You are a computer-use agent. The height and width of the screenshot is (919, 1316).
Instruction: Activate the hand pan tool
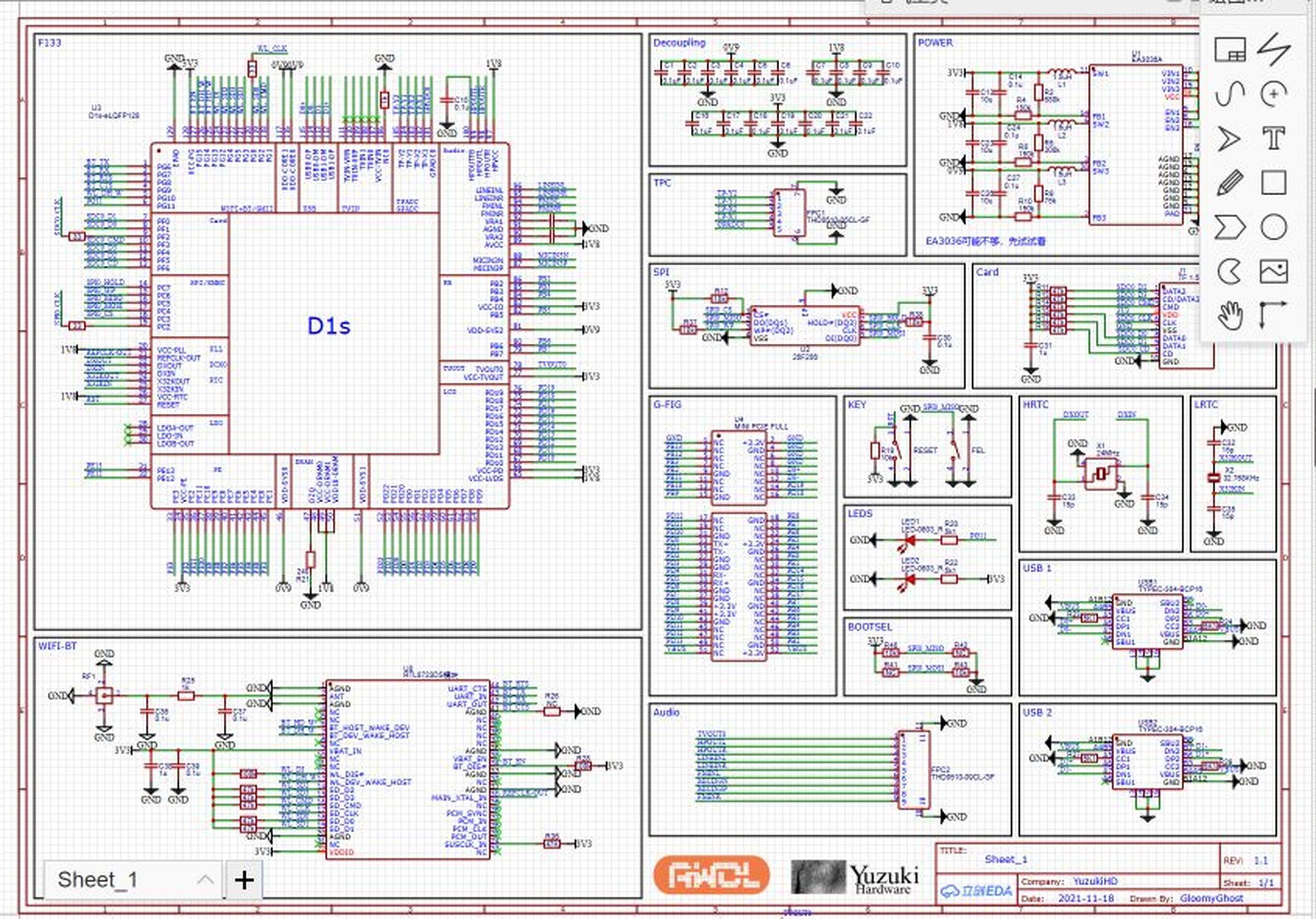point(1230,316)
